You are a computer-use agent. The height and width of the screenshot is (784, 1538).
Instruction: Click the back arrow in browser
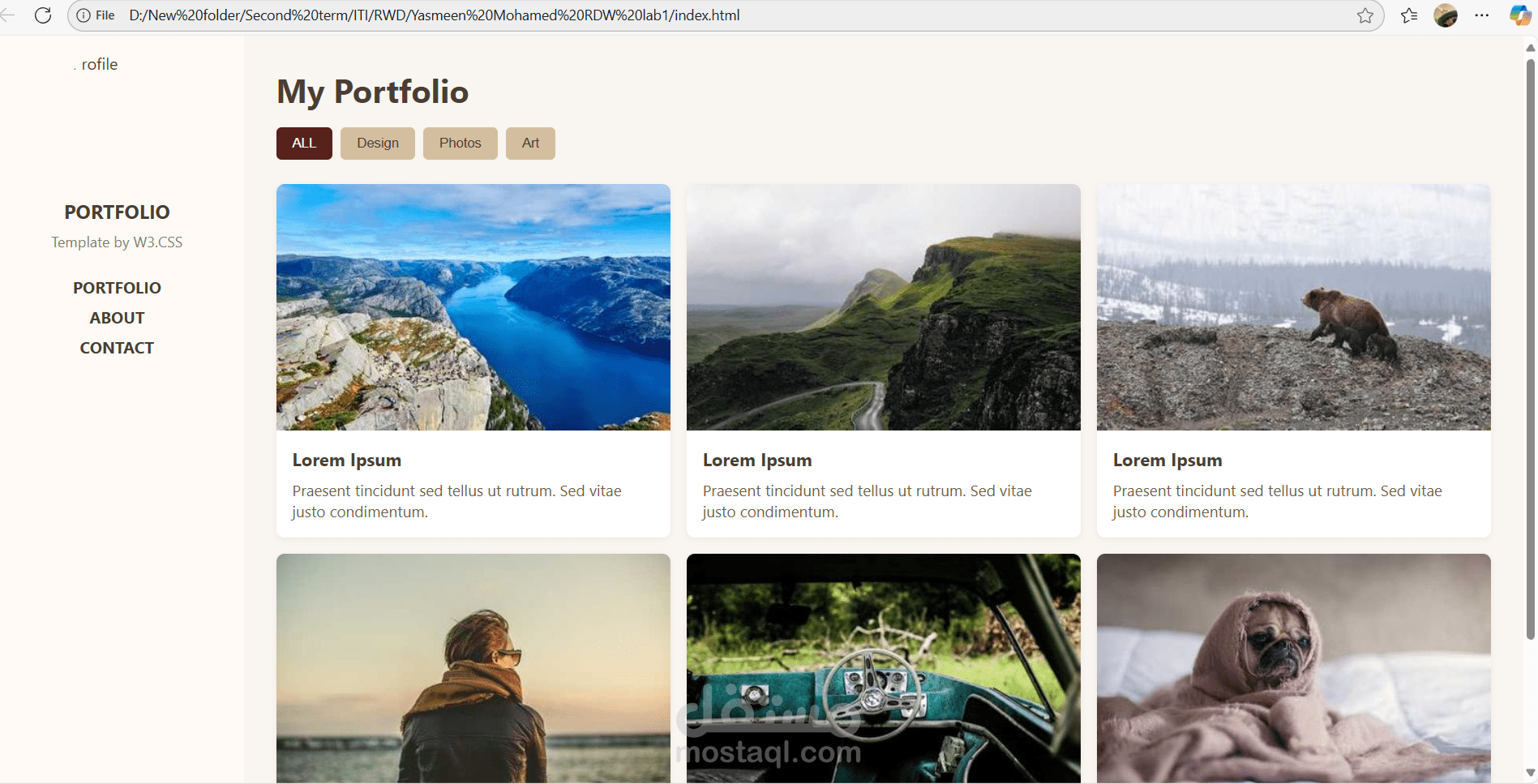pos(8,15)
